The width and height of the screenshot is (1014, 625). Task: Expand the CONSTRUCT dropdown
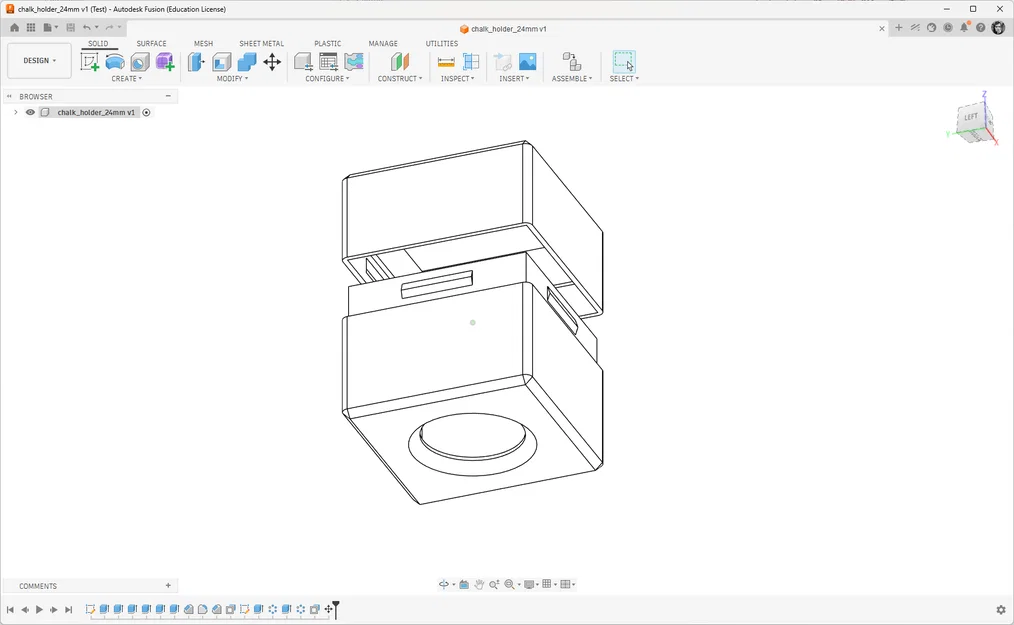tap(400, 78)
